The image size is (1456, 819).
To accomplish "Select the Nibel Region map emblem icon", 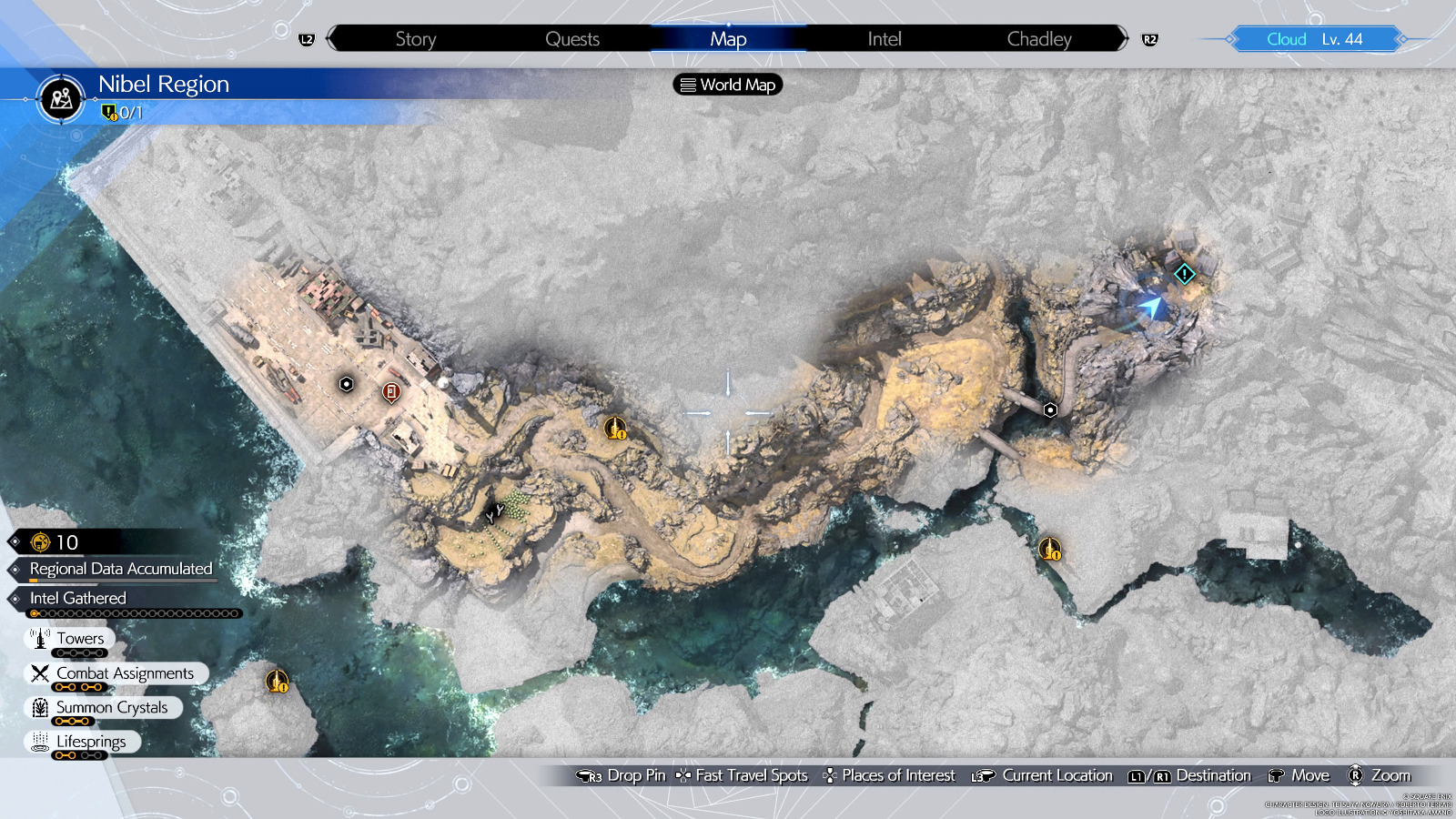I will pos(62,98).
